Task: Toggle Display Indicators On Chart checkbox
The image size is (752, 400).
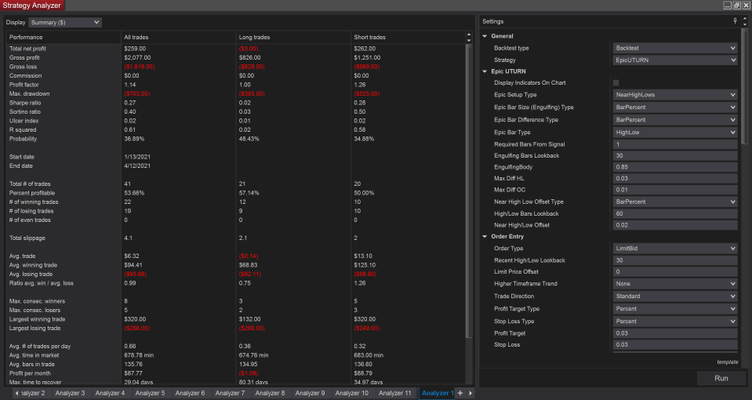Action: point(616,83)
